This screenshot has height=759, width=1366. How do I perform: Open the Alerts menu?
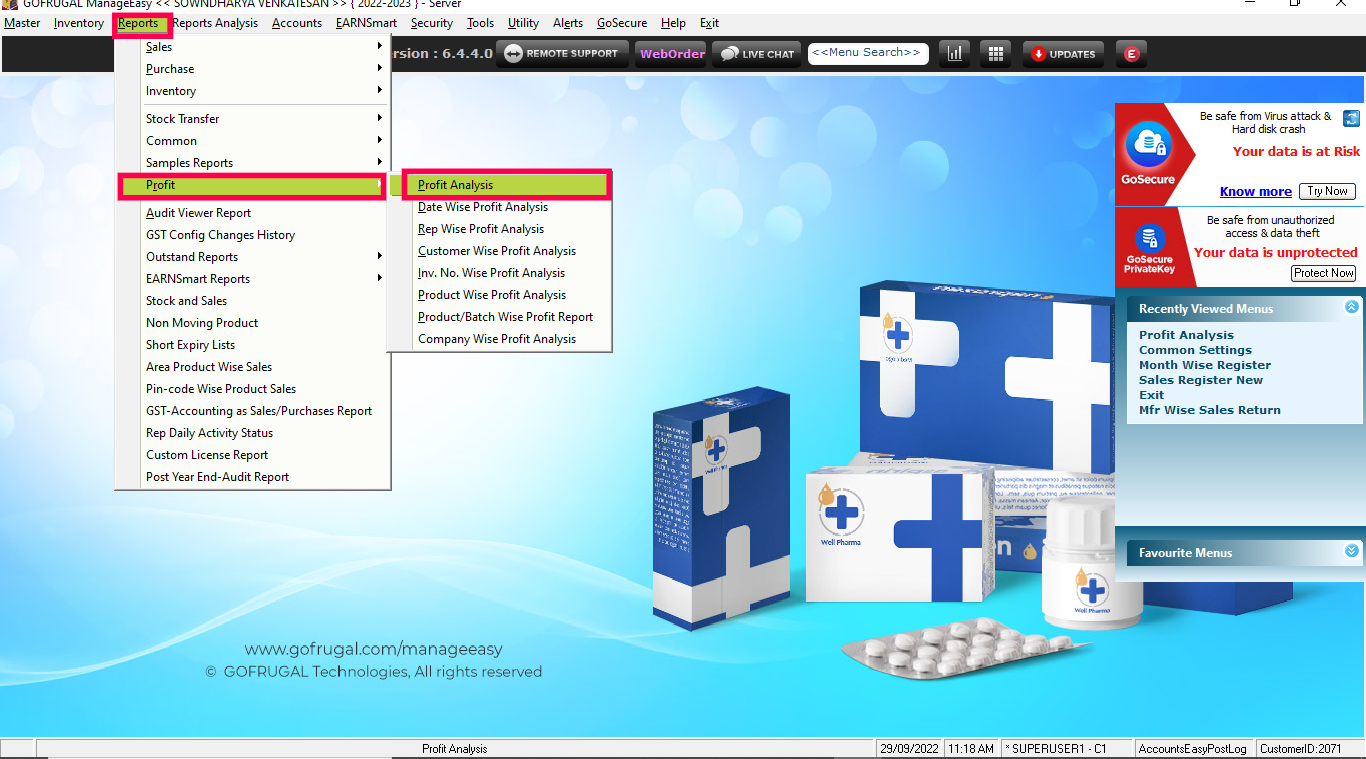[568, 23]
